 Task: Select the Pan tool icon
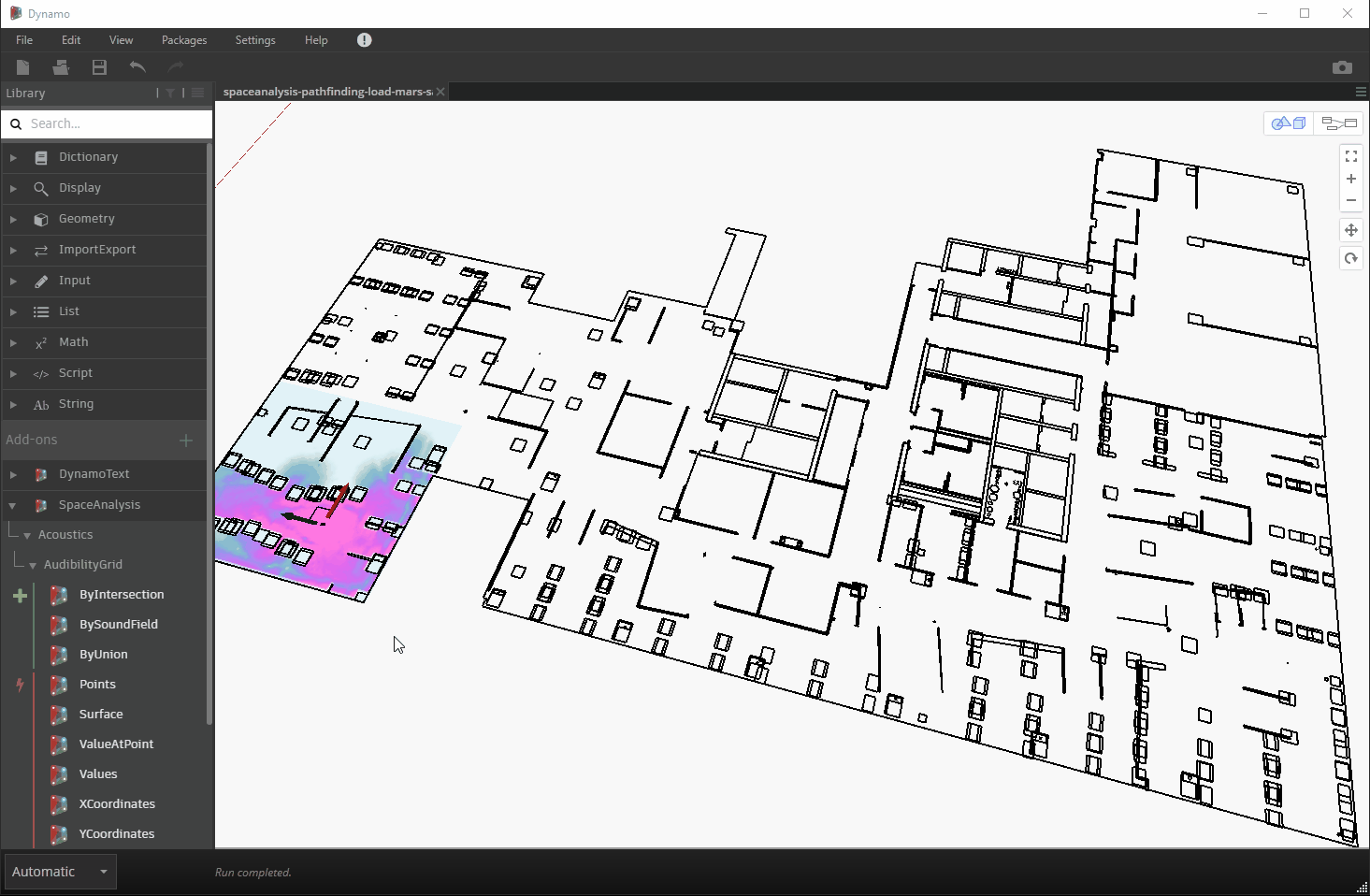(x=1351, y=230)
